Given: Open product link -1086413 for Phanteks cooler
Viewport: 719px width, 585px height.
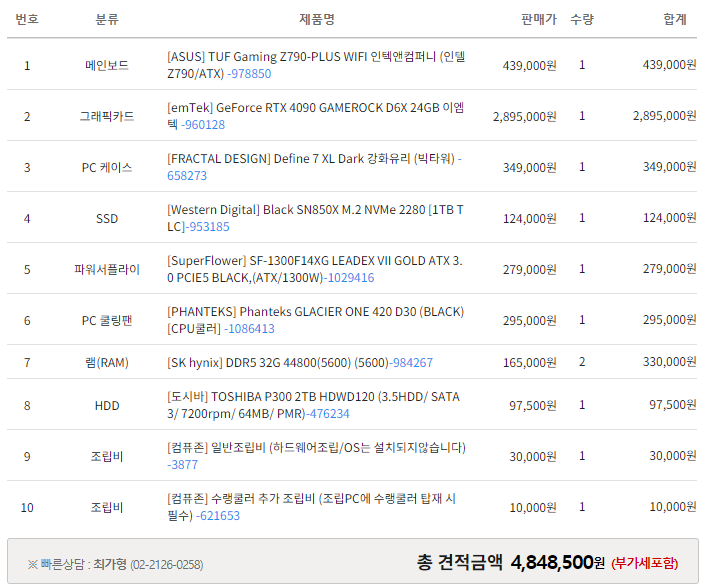Looking at the screenshot, I should pyautogui.click(x=249, y=328).
